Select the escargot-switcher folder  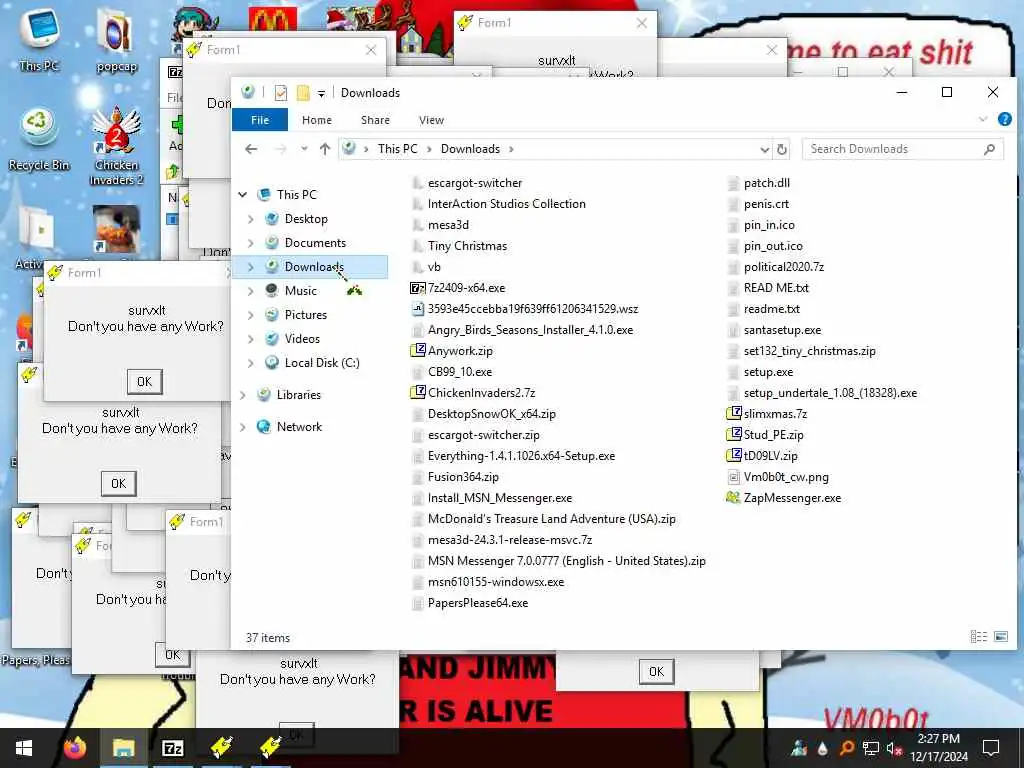point(467,183)
